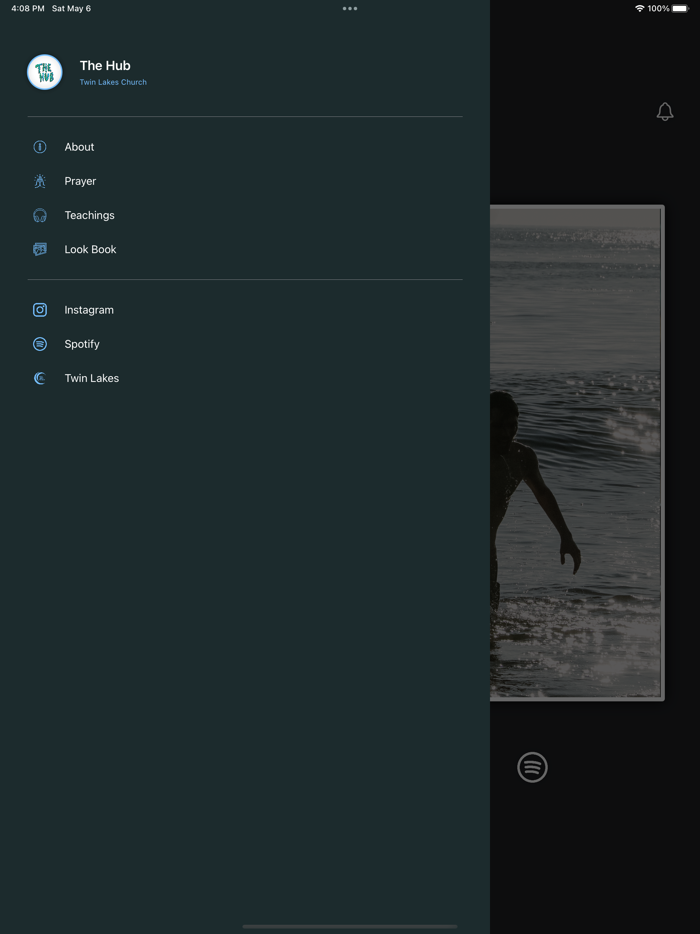Visit the Twin Lakes link label
The image size is (700, 934).
92,378
